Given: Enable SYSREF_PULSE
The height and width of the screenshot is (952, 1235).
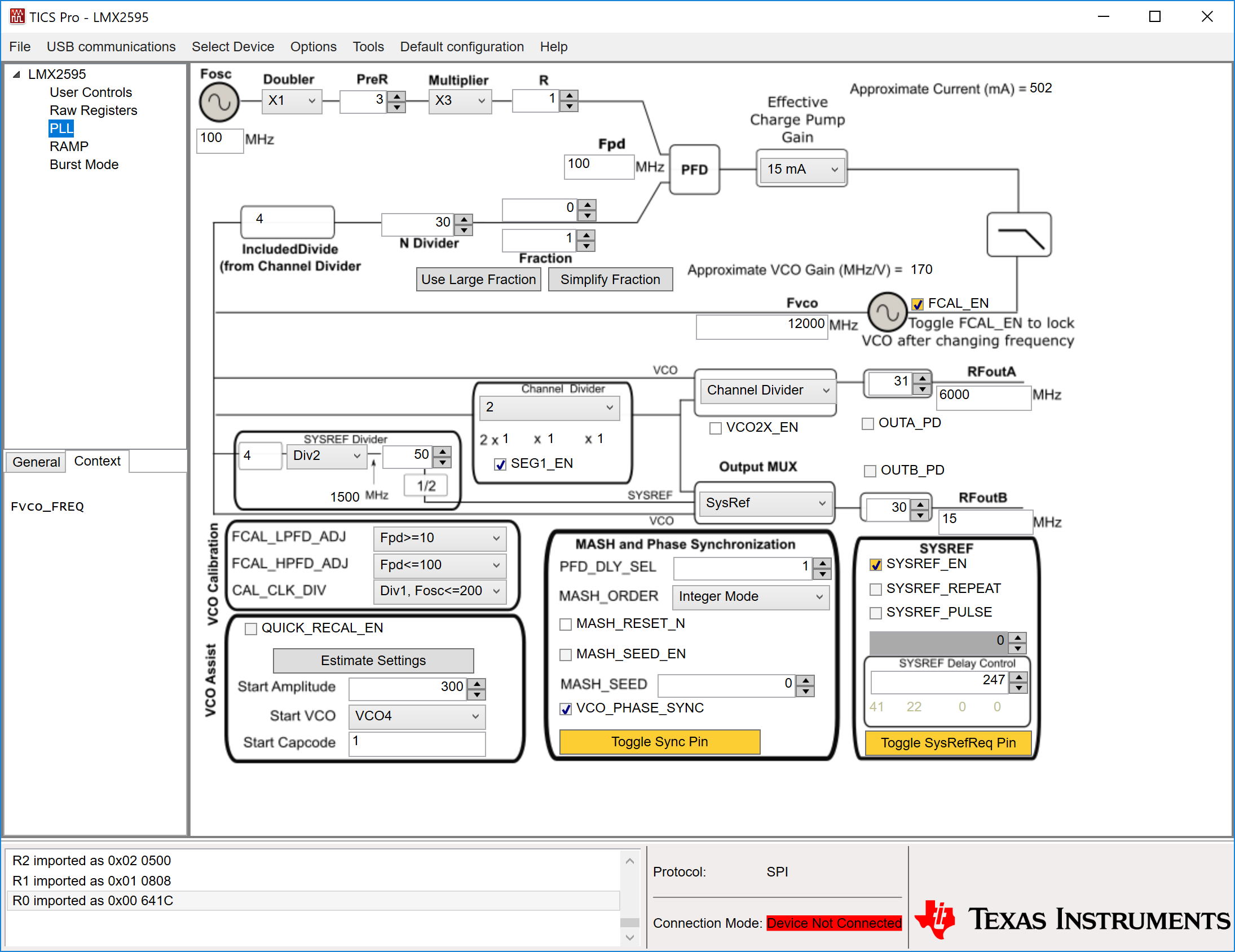Looking at the screenshot, I should pos(875,613).
